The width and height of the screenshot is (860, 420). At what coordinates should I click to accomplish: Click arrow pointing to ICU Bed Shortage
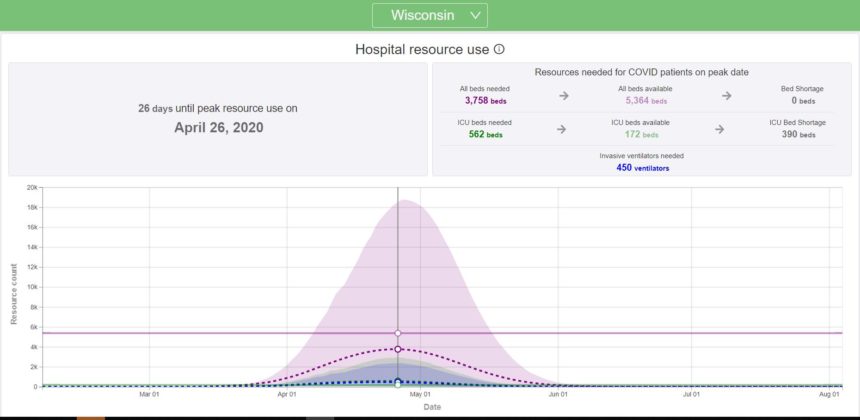(720, 130)
